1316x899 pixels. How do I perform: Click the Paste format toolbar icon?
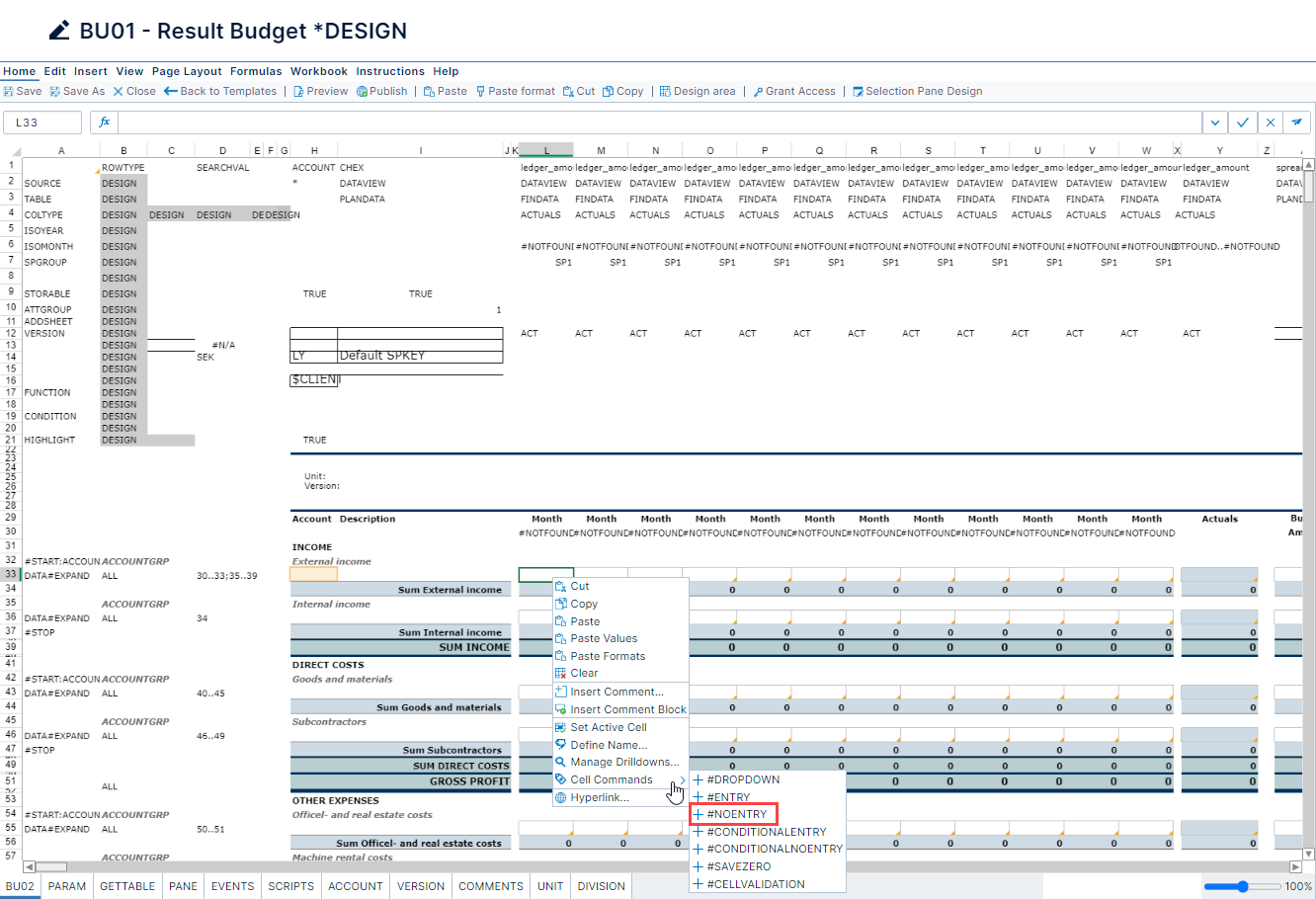coord(480,92)
